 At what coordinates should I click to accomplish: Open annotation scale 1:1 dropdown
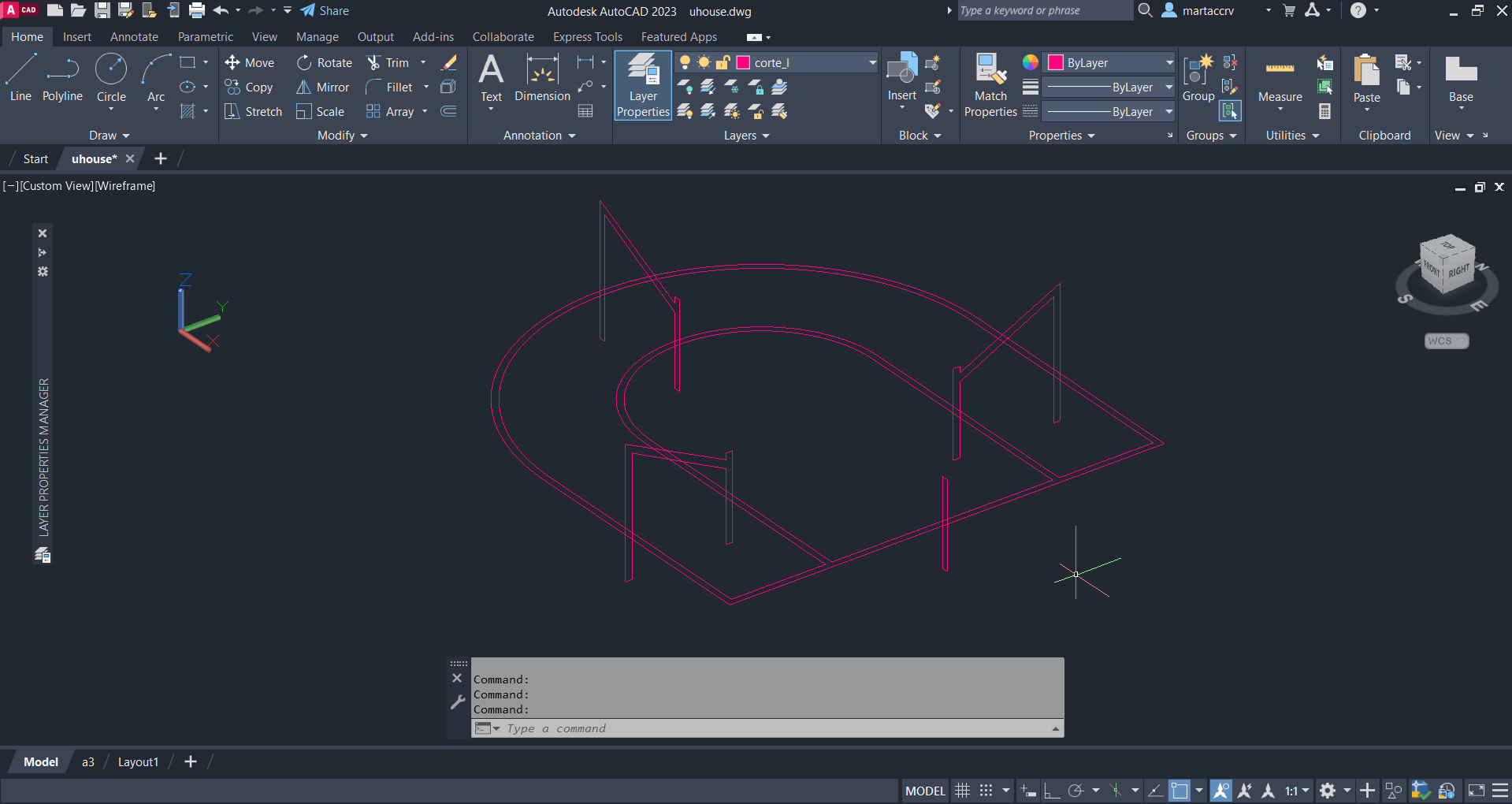[1297, 791]
